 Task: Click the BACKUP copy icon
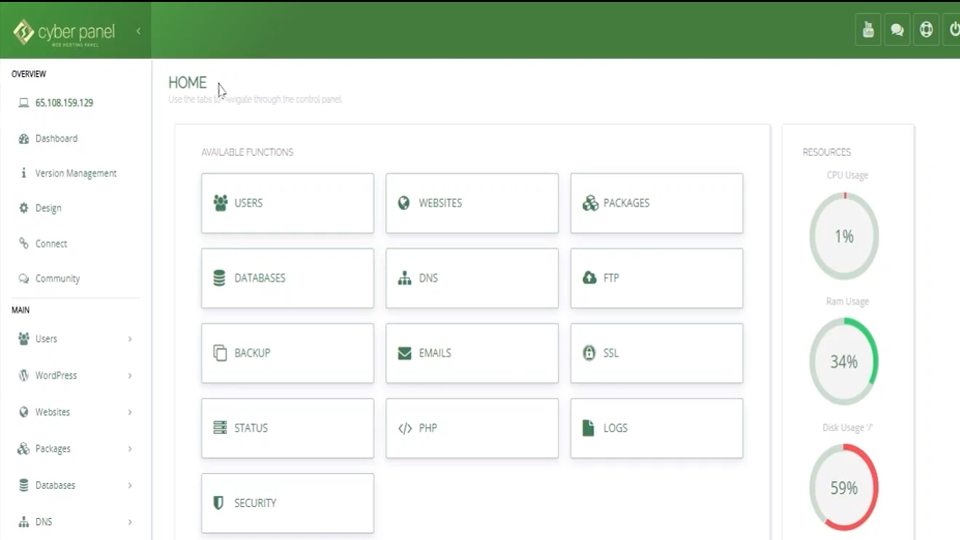(220, 353)
